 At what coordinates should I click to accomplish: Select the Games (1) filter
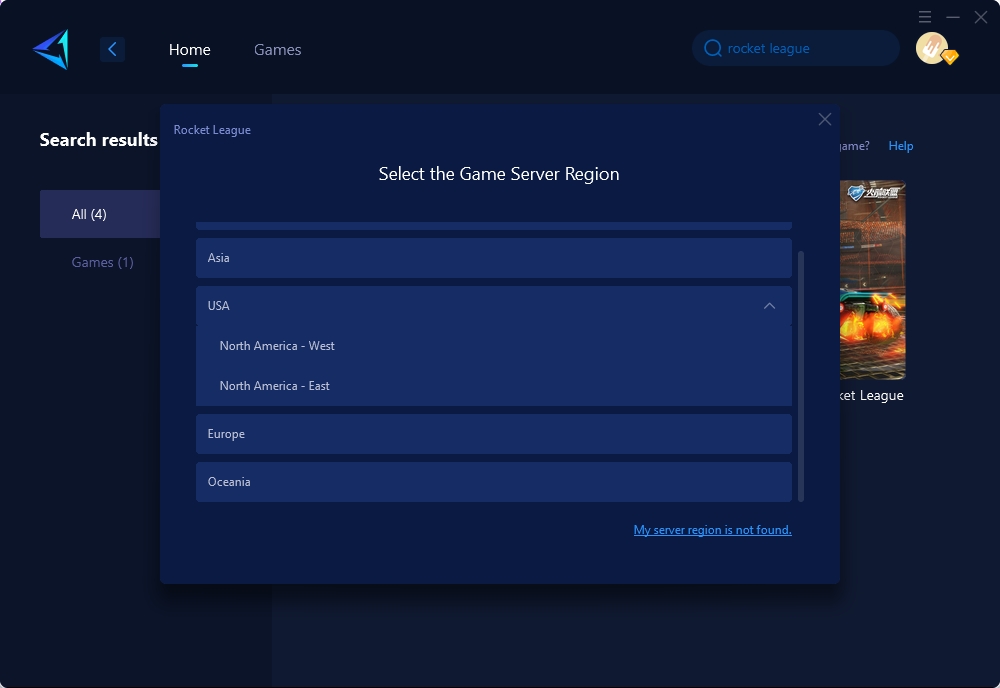coord(102,262)
